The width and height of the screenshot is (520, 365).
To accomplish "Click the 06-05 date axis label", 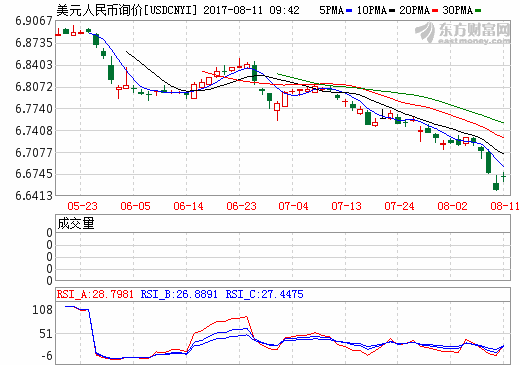I will 135,206.
